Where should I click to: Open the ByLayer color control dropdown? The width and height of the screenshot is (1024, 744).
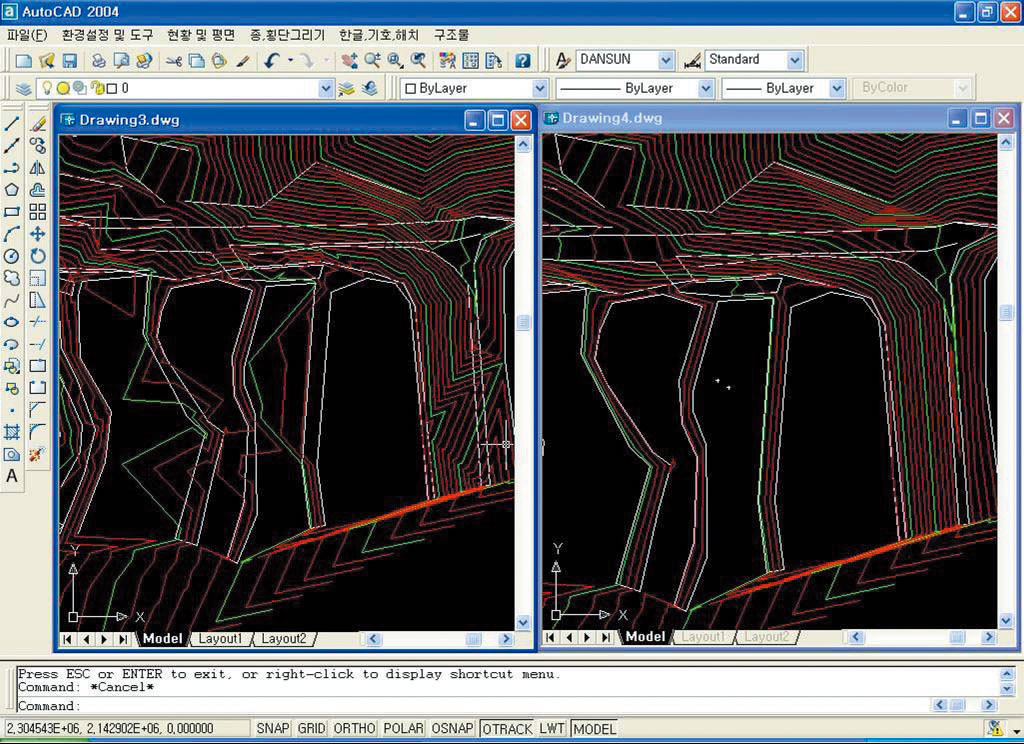pos(540,89)
